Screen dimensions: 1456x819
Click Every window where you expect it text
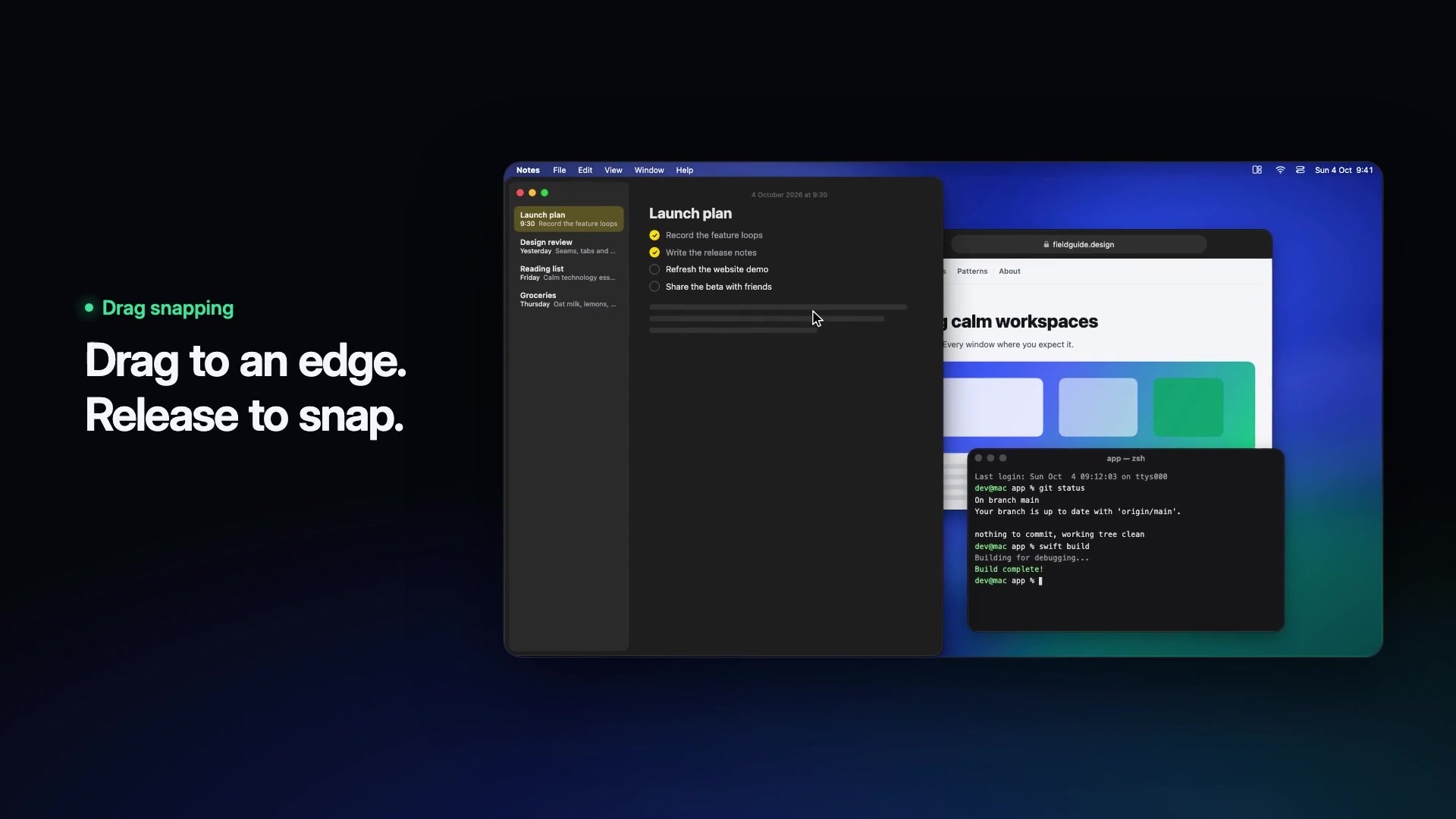[x=1009, y=344]
